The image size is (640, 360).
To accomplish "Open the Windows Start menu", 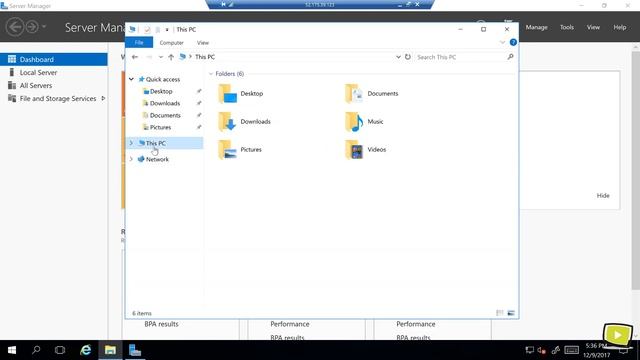I will pyautogui.click(x=12, y=350).
